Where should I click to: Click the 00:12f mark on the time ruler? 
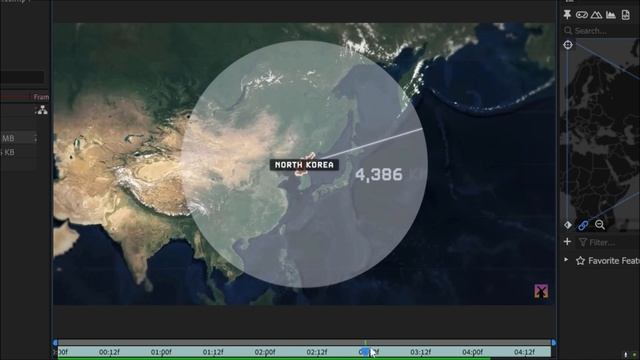[x=109, y=352]
